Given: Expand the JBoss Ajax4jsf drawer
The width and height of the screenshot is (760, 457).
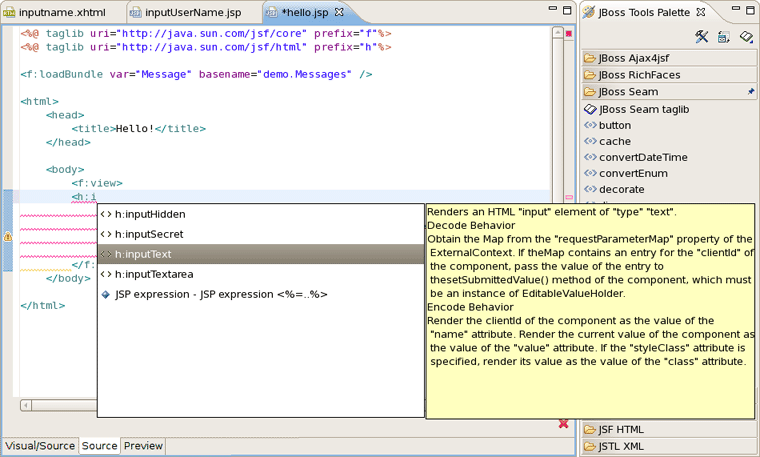Looking at the screenshot, I should click(634, 58).
